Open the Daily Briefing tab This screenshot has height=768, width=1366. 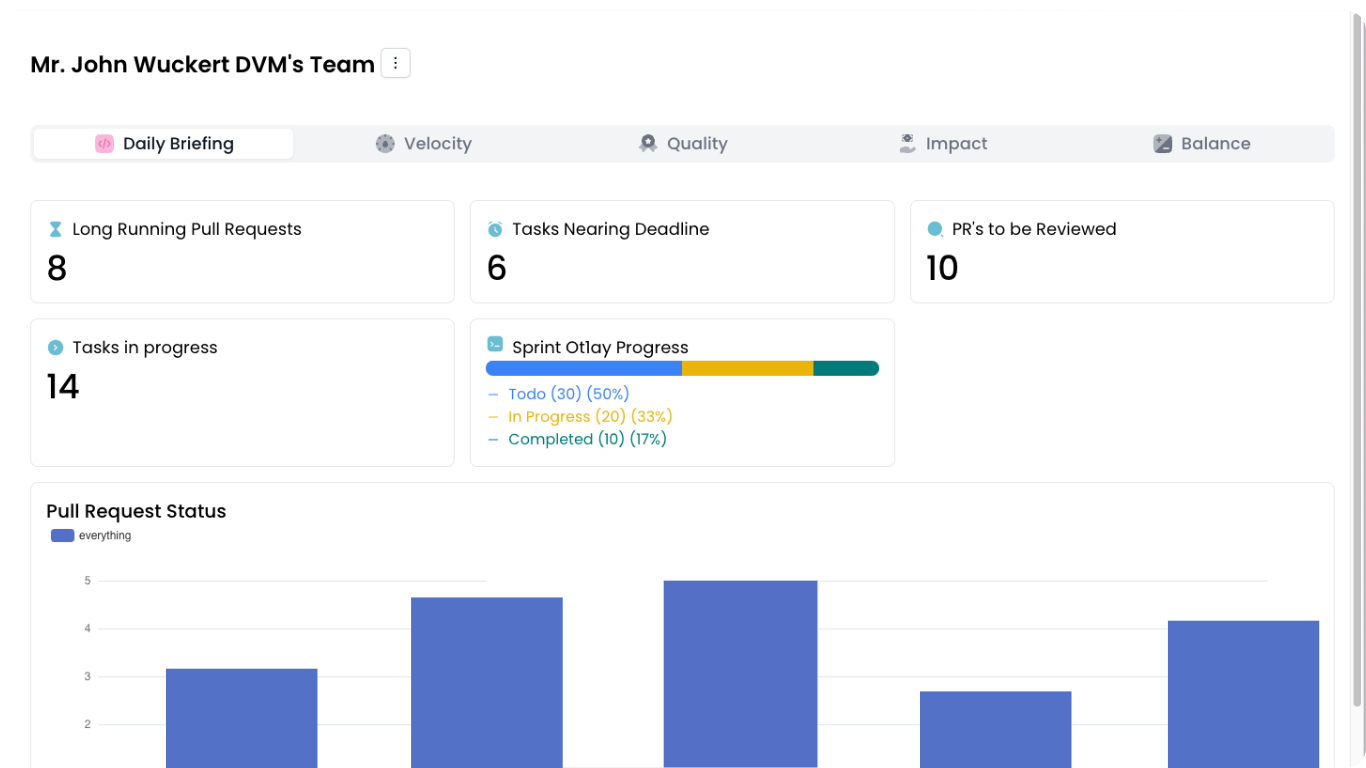click(164, 144)
